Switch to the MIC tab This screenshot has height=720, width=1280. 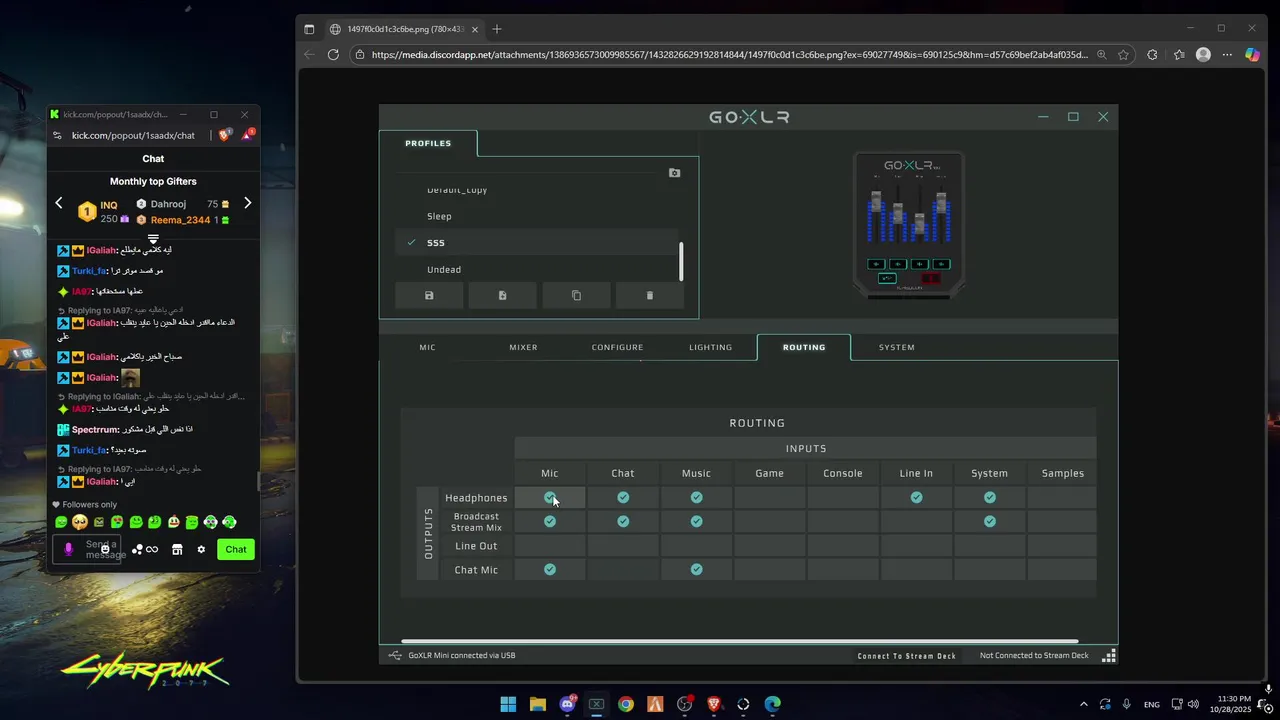click(427, 347)
